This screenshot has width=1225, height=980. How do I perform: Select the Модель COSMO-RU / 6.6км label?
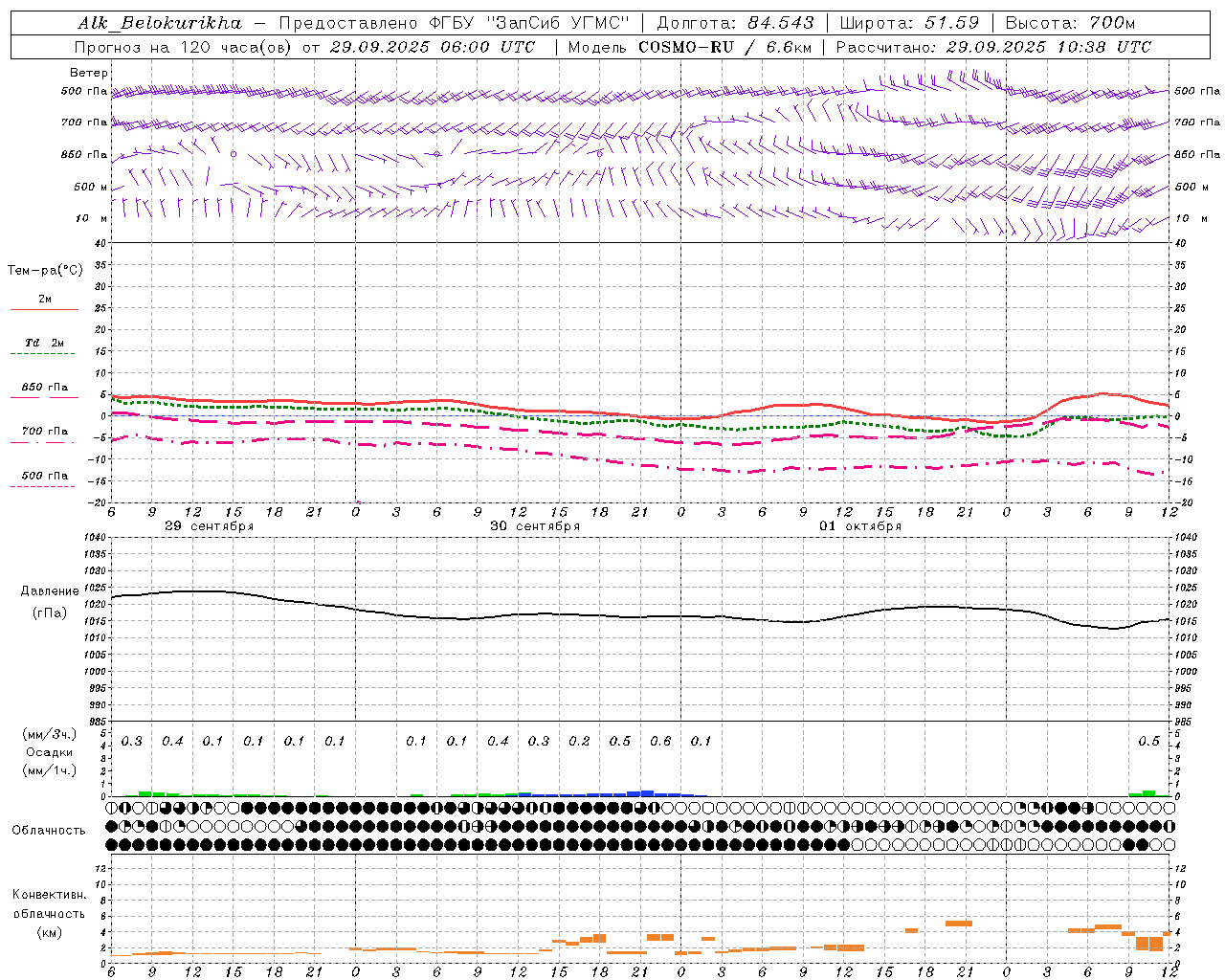689,47
